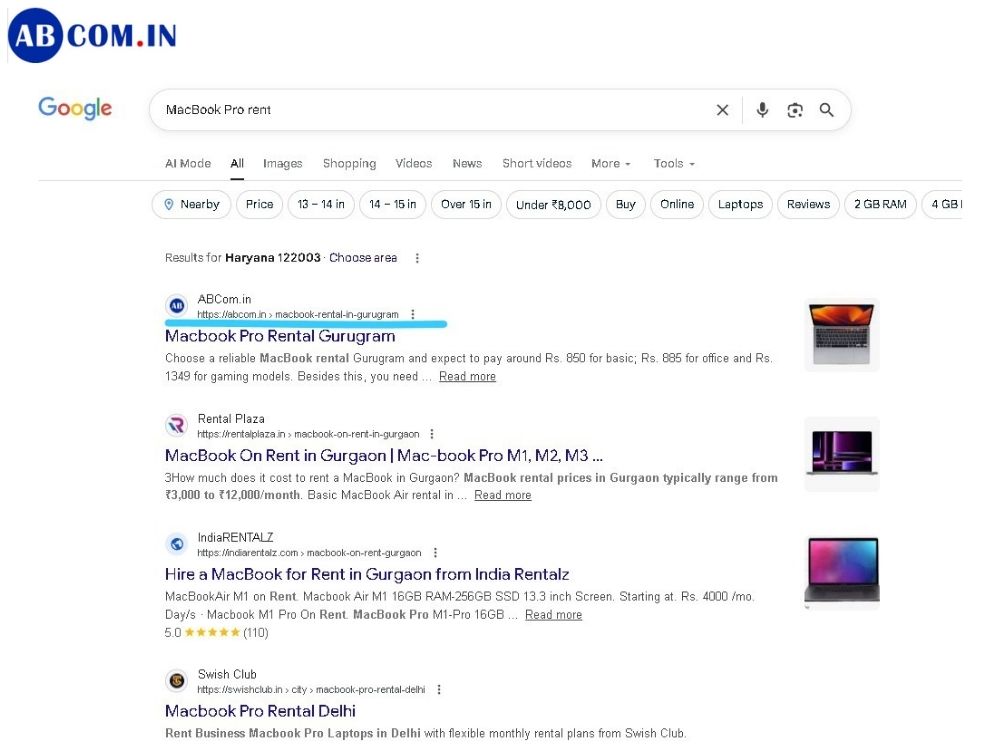1000x750 pixels.
Task: Click the magnifying glass search icon
Action: [x=826, y=110]
